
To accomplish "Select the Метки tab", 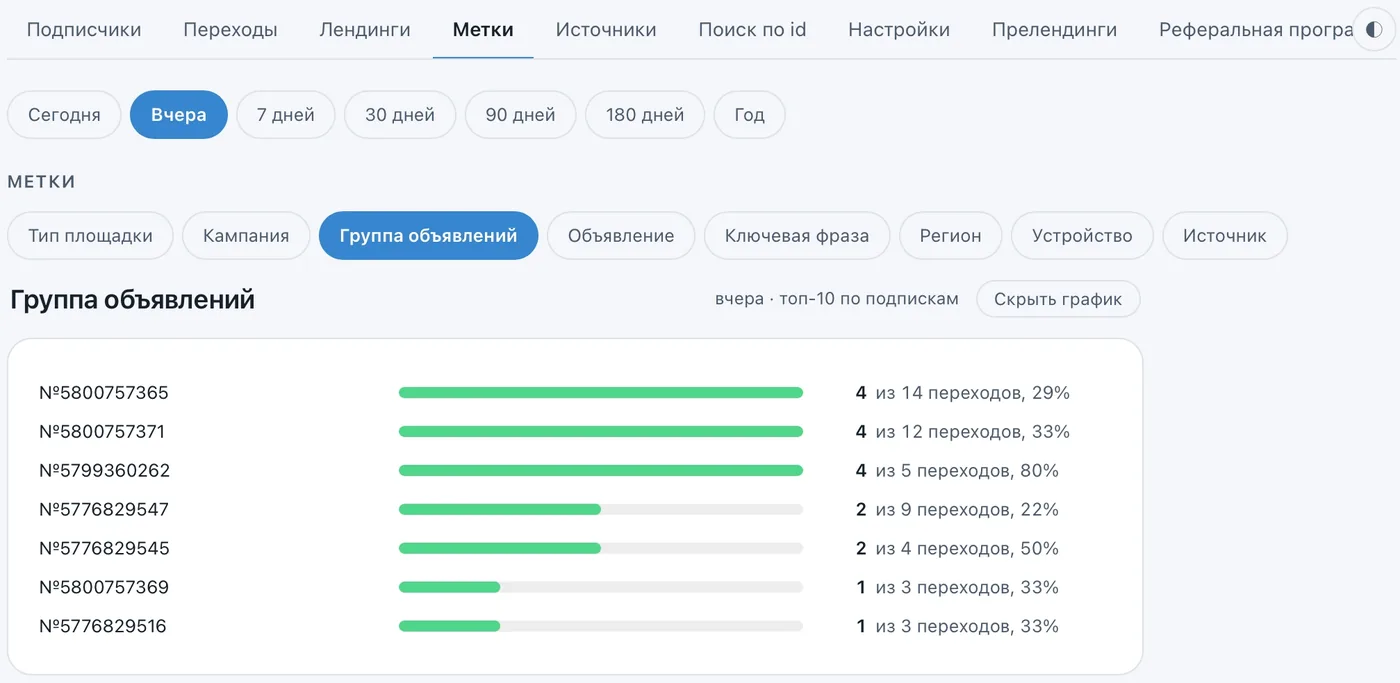I will click(x=483, y=30).
